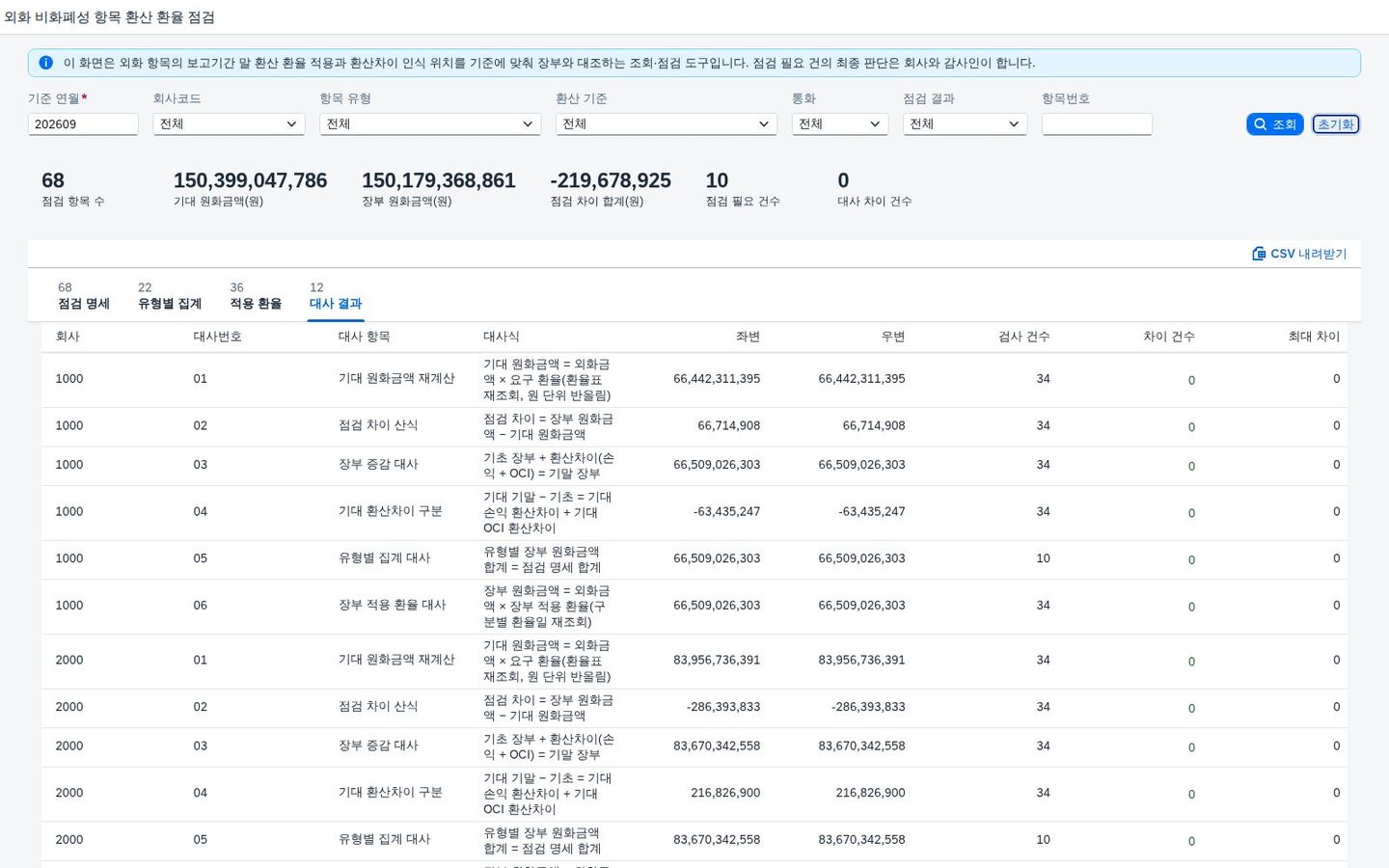
Task: Click the 점검 차이 합계 value -219,678,925
Action: point(611,180)
